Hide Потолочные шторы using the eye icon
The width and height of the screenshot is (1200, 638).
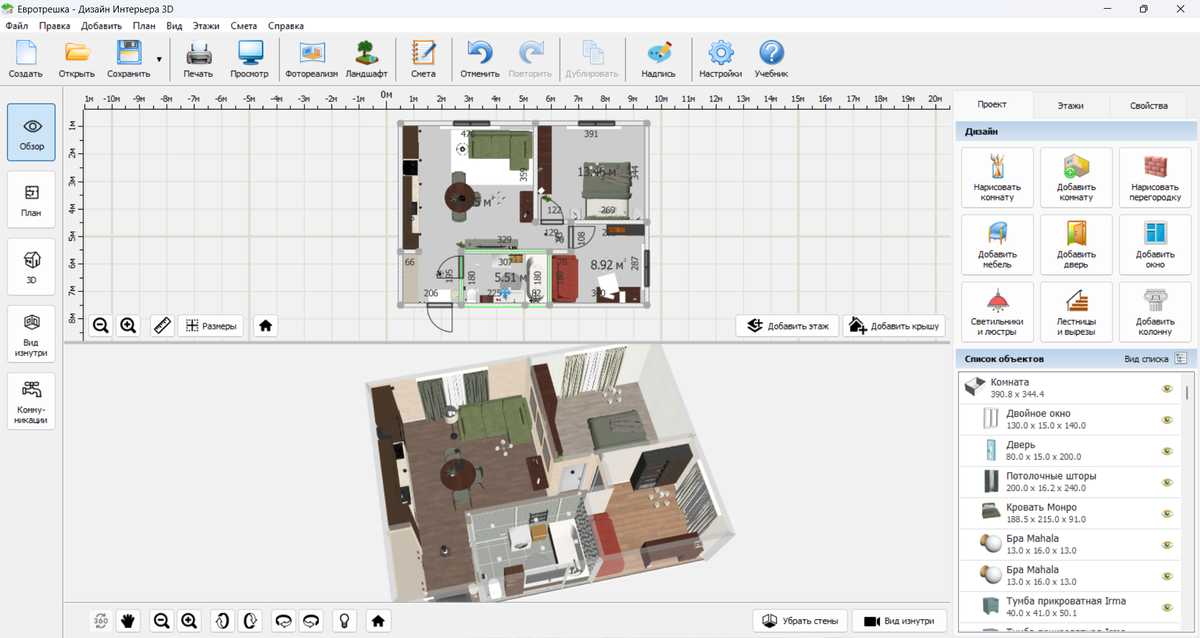pos(1166,481)
